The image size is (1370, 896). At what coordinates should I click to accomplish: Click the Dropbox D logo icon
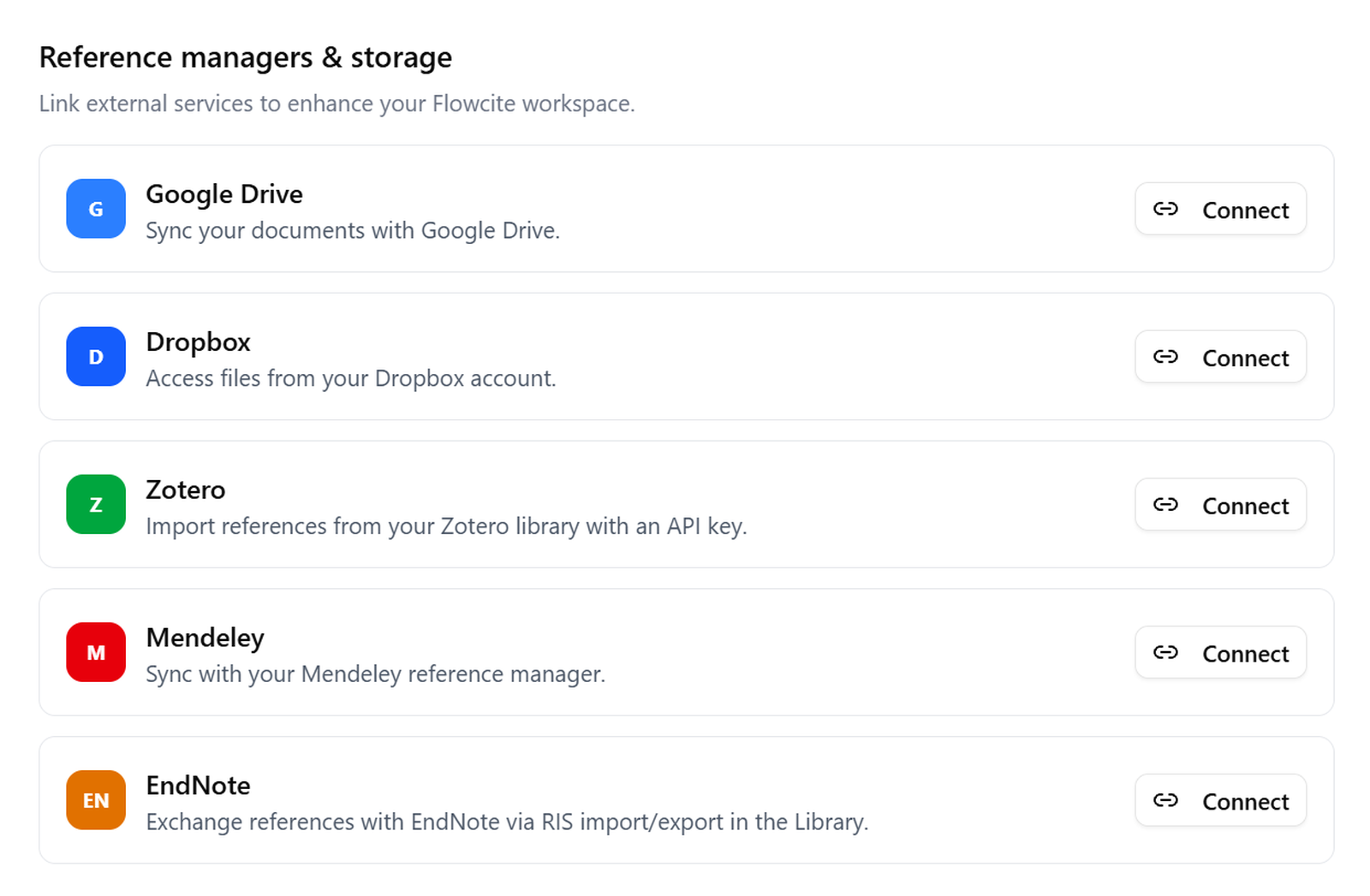[96, 357]
